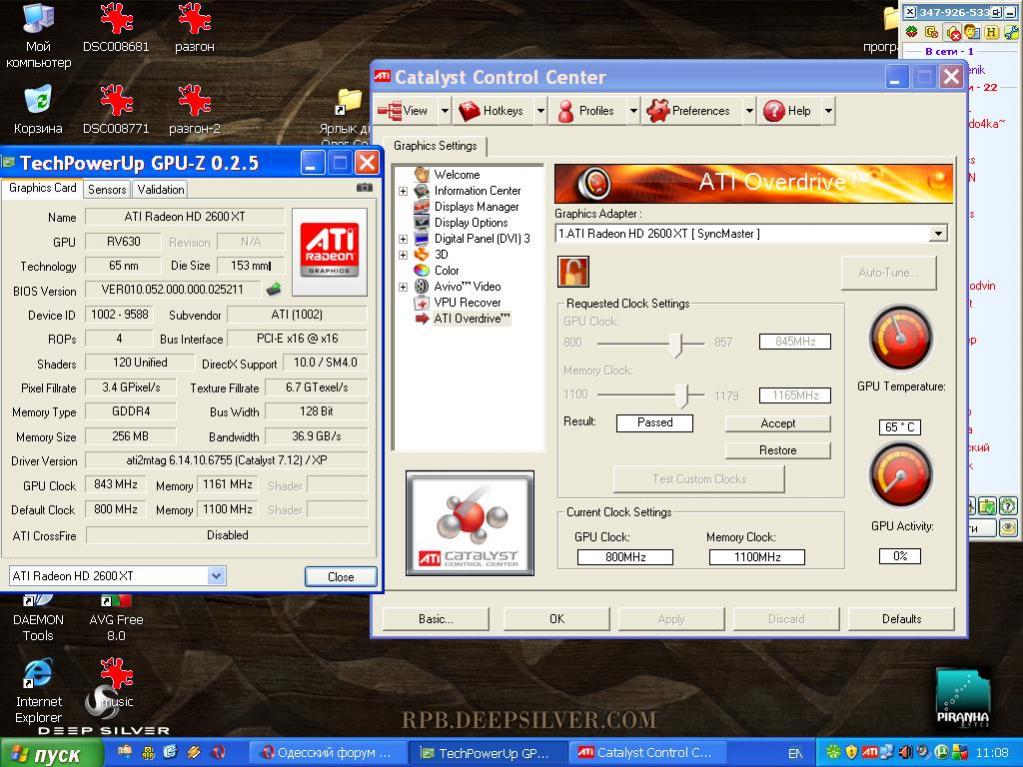This screenshot has width=1023, height=767.
Task: Toggle the messenger groups G icon
Action: [x=932, y=31]
